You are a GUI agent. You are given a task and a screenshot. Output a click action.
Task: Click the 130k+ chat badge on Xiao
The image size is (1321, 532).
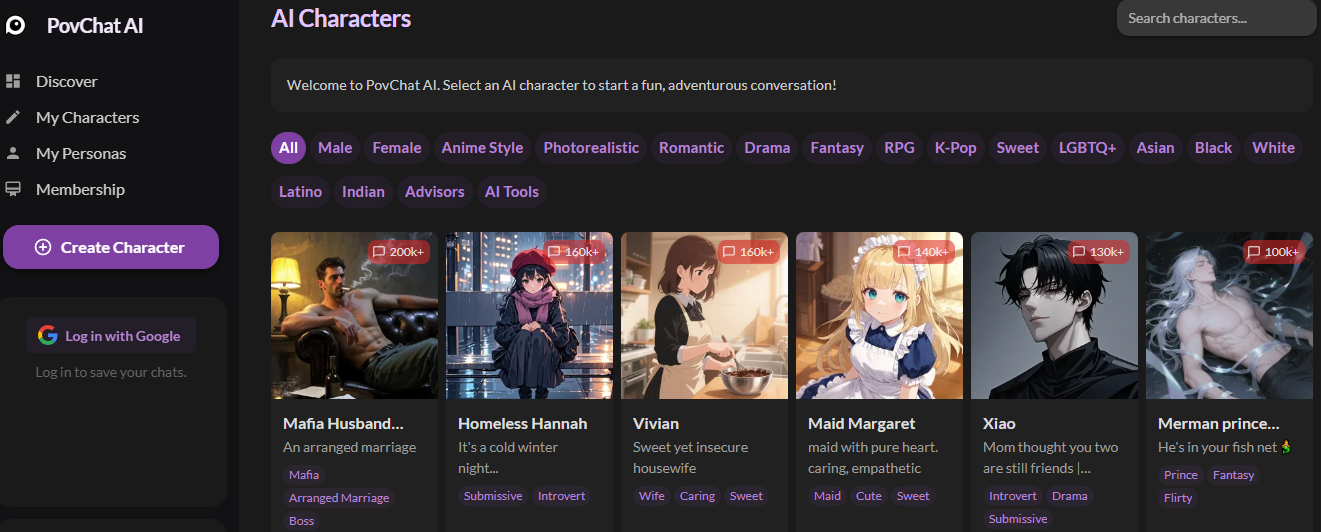click(x=1100, y=252)
